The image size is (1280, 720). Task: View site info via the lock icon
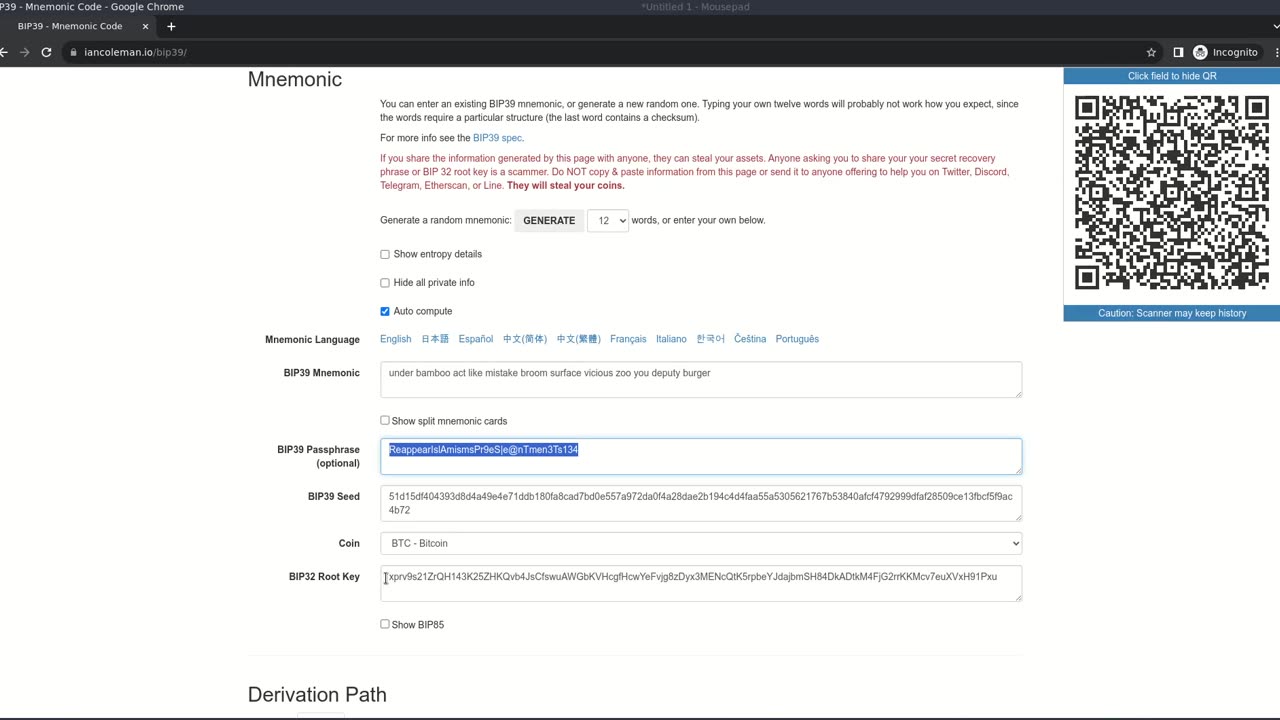pyautogui.click(x=74, y=52)
